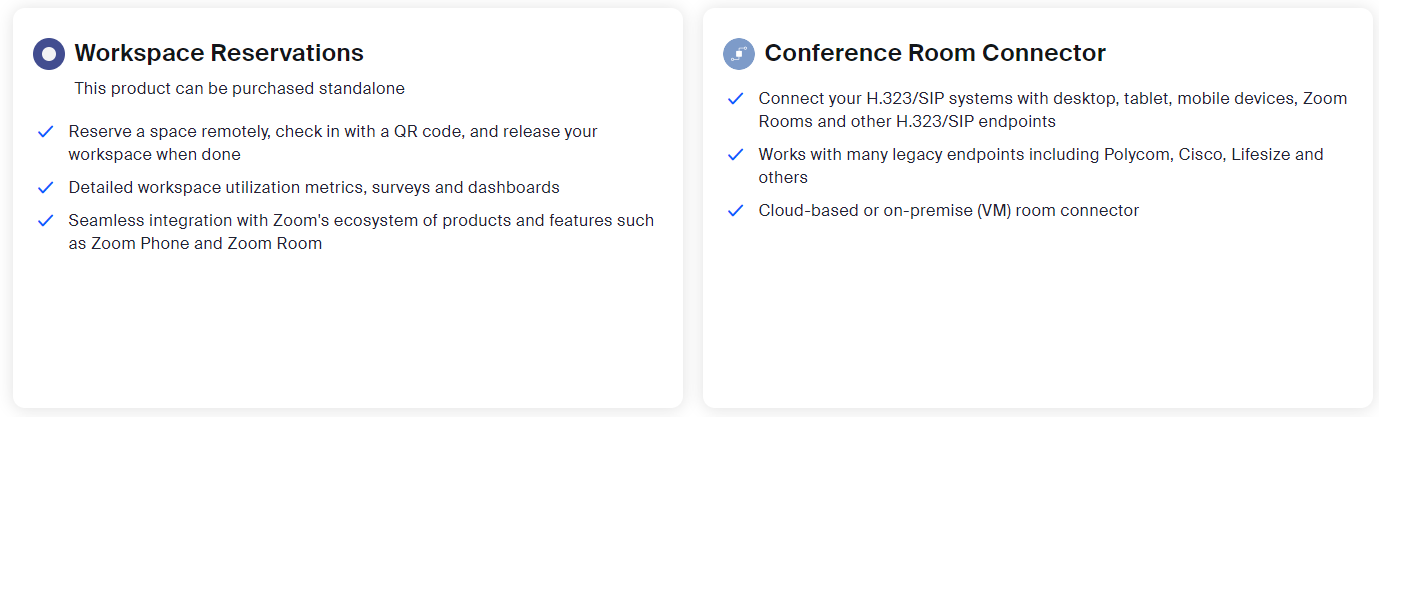The width and height of the screenshot is (1403, 605).
Task: Click checkmark beside Seamless integration with Zoom's ecosystem
Action: click(x=45, y=221)
